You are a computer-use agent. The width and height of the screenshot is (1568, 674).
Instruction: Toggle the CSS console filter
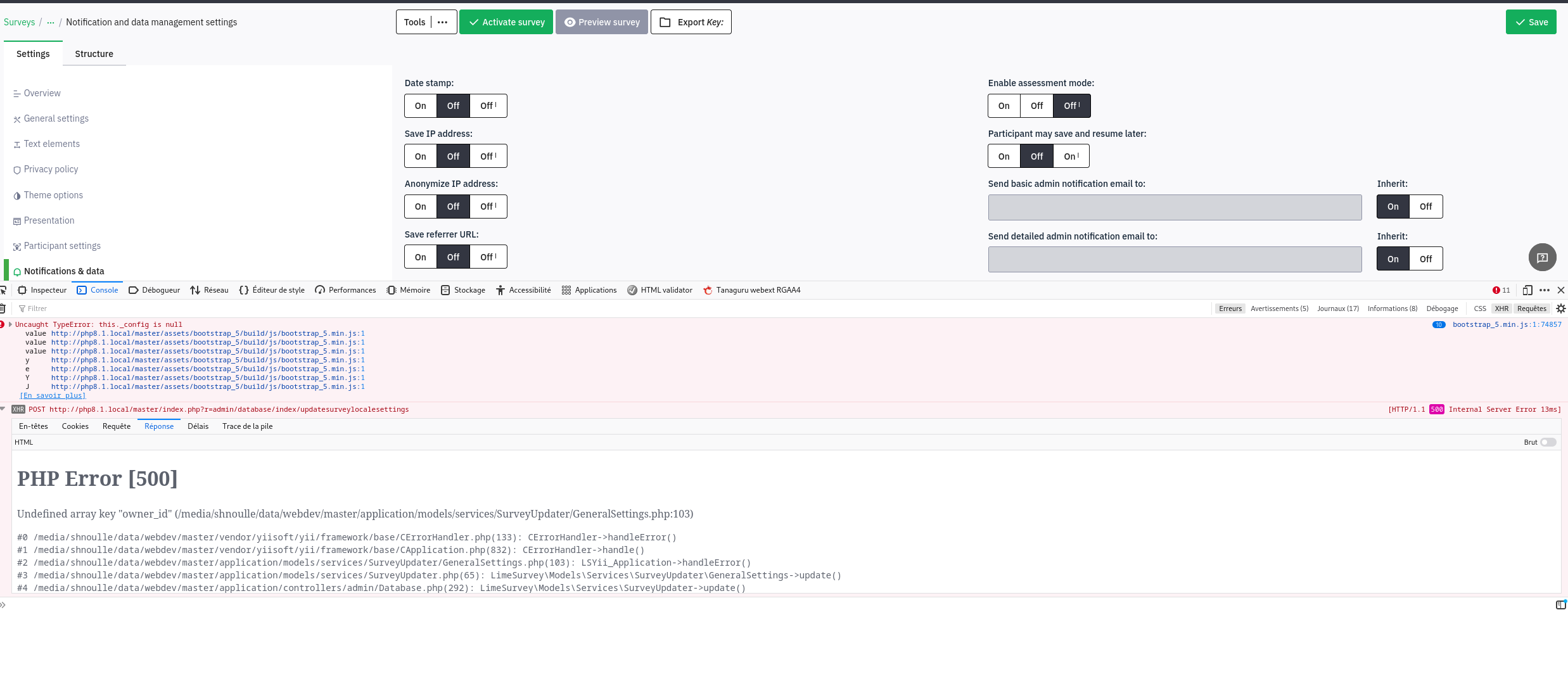click(x=1480, y=308)
